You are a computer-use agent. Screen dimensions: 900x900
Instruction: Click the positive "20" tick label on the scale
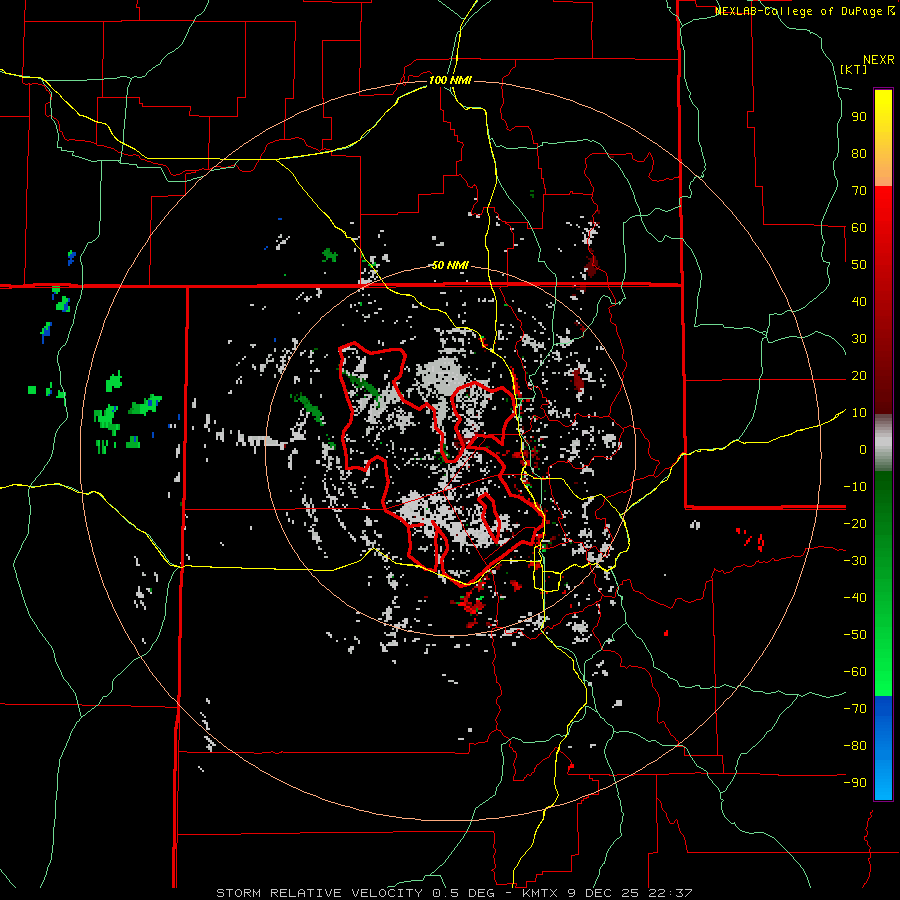pyautogui.click(x=859, y=375)
